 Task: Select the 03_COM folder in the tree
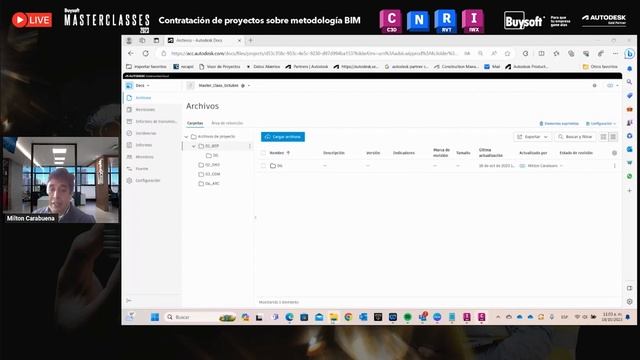tap(209, 174)
